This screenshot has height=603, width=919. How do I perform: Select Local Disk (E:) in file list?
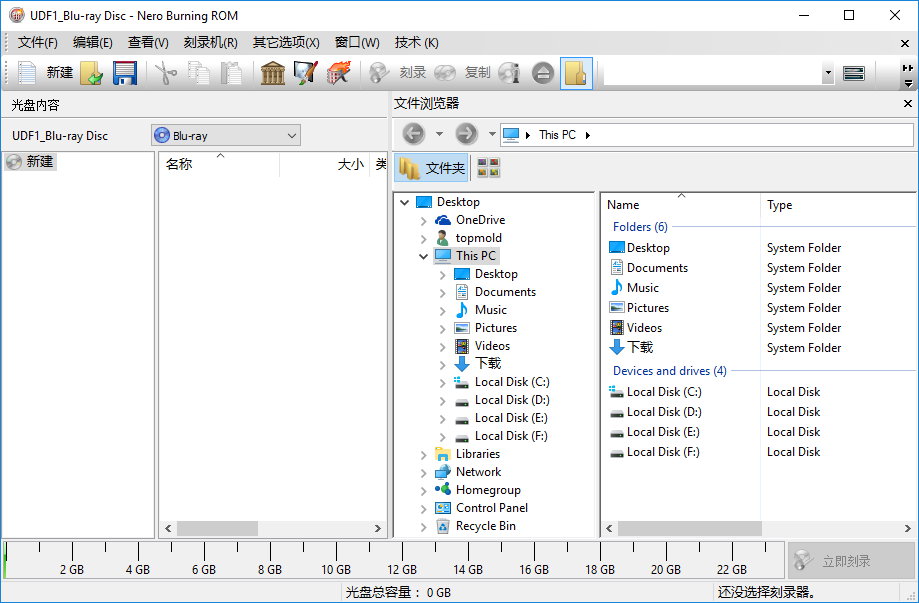[663, 432]
